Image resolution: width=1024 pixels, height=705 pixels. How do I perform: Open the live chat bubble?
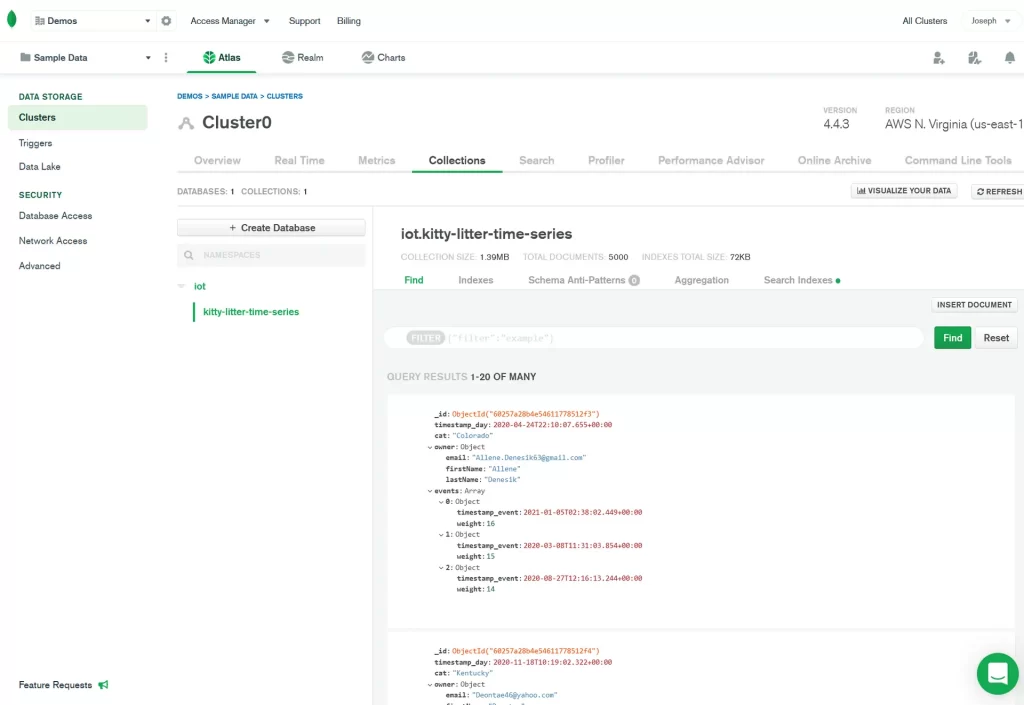click(x=997, y=674)
